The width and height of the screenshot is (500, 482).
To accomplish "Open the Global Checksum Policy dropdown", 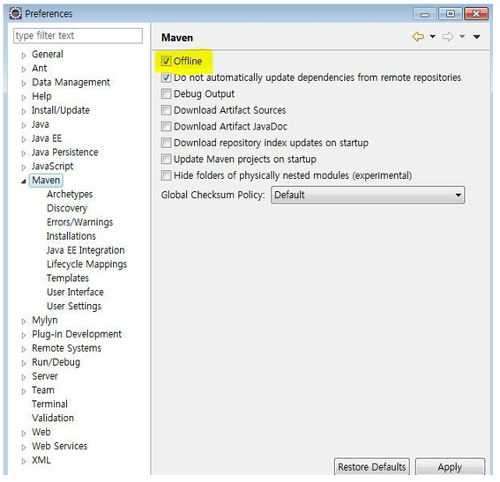I will tap(368, 195).
